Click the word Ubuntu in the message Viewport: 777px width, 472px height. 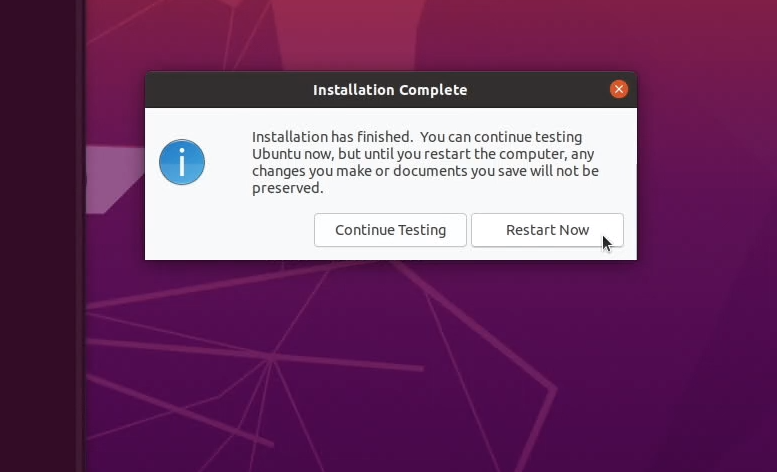point(276,154)
